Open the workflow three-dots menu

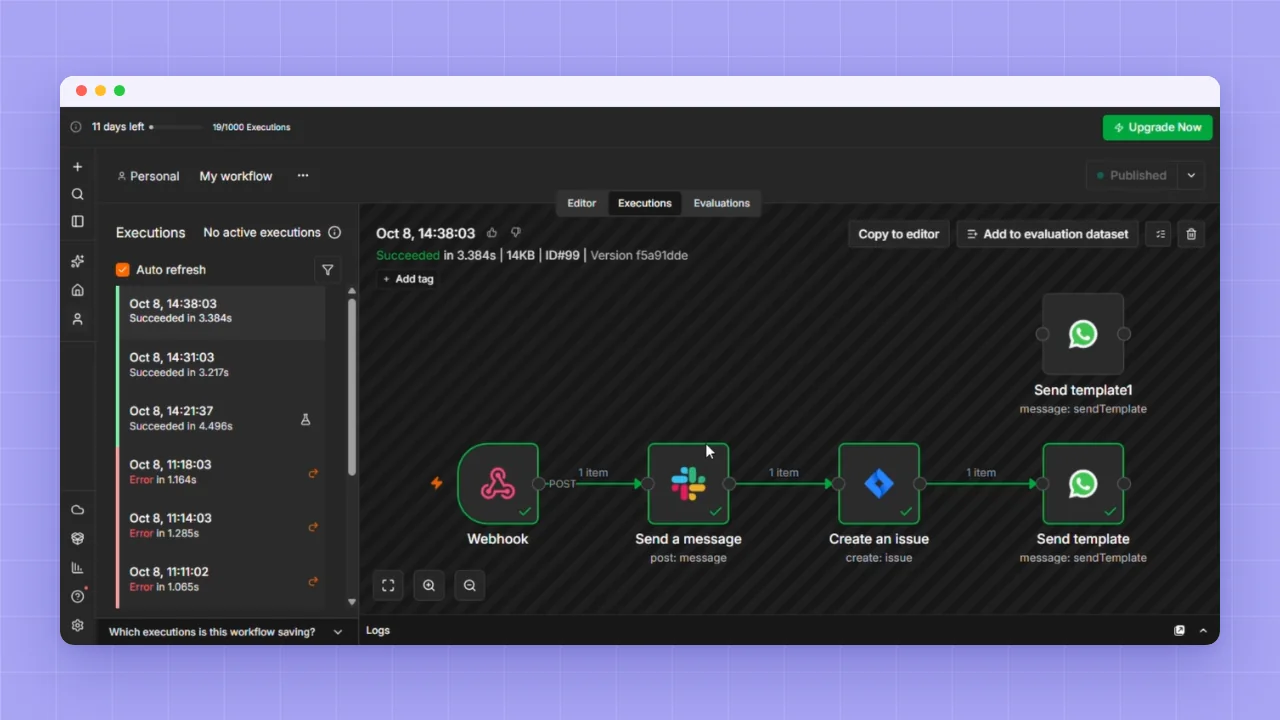[303, 176]
